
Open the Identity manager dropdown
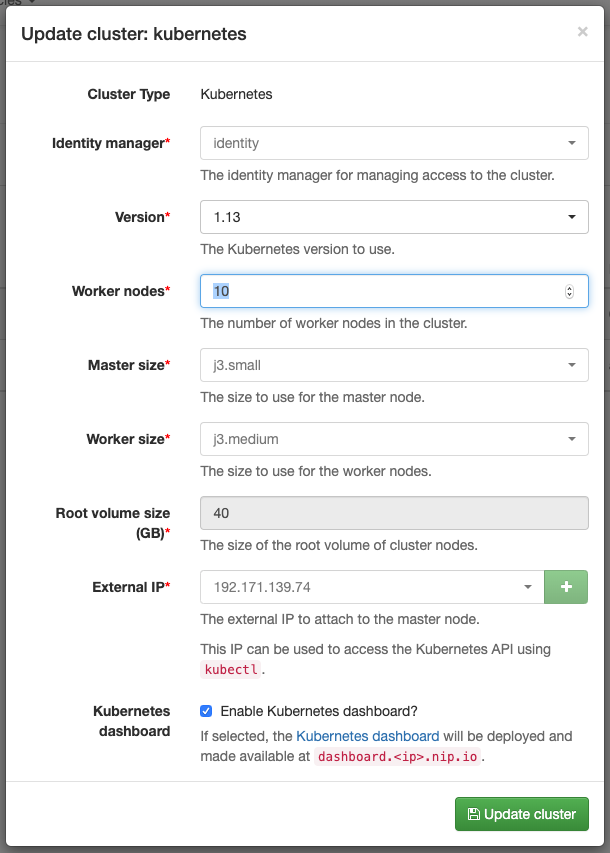coord(394,143)
